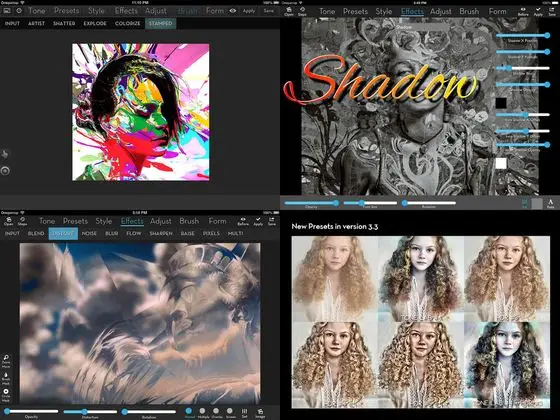This screenshot has height=420, width=560.
Task: Click hand pan icon beside paint-splash portrait
Action: pyautogui.click(x=5, y=154)
